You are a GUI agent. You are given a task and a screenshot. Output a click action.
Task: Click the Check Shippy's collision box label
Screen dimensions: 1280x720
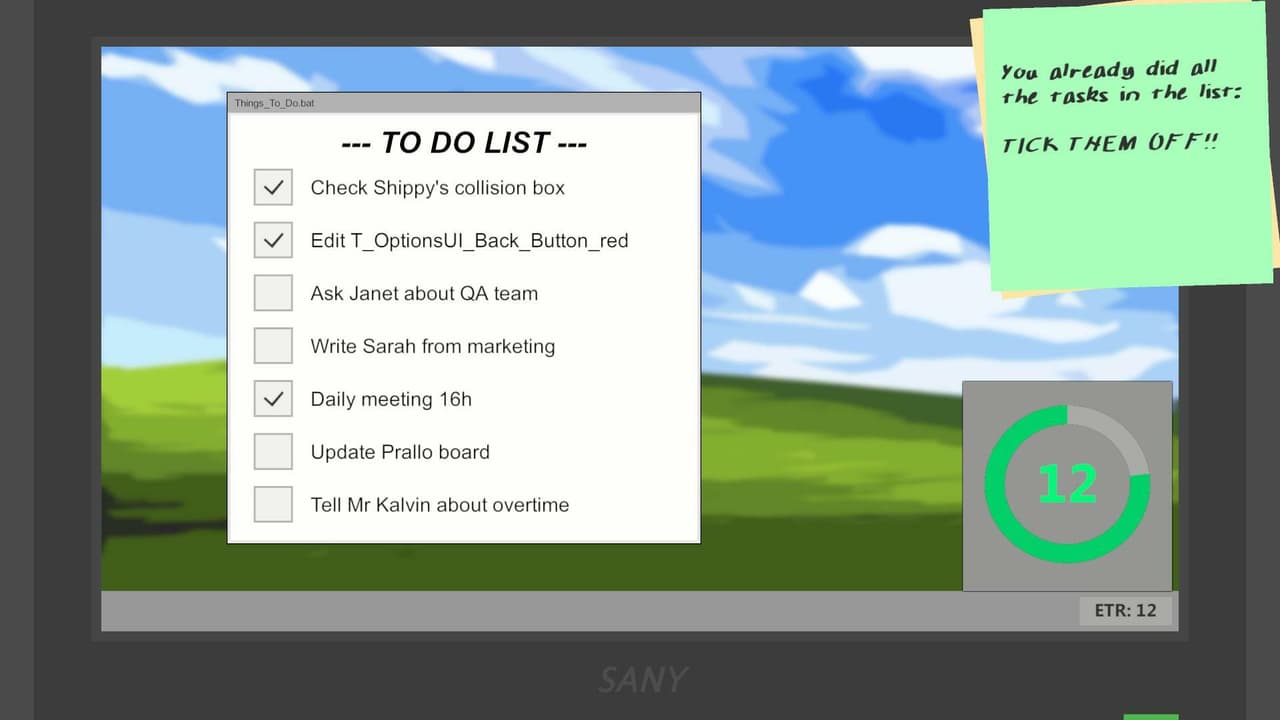pos(438,188)
